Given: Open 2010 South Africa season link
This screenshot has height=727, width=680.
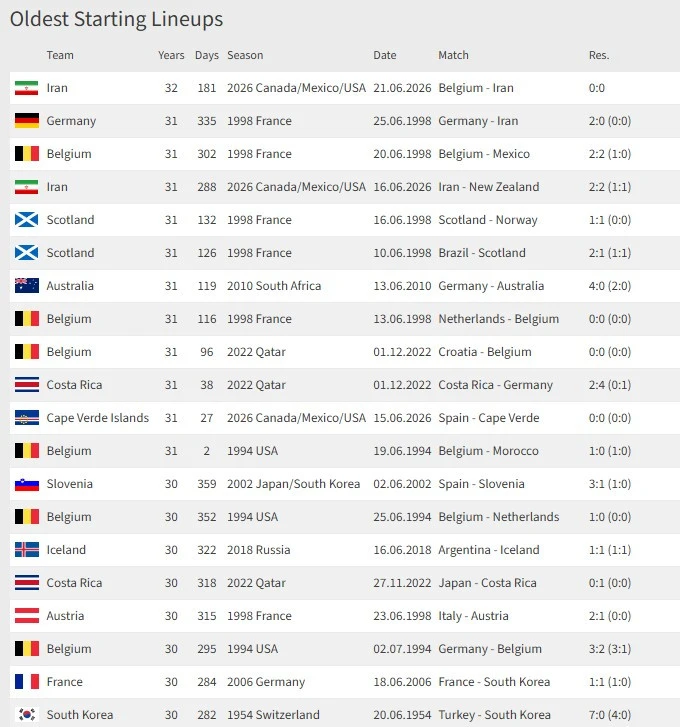Looking at the screenshot, I should 273,286.
